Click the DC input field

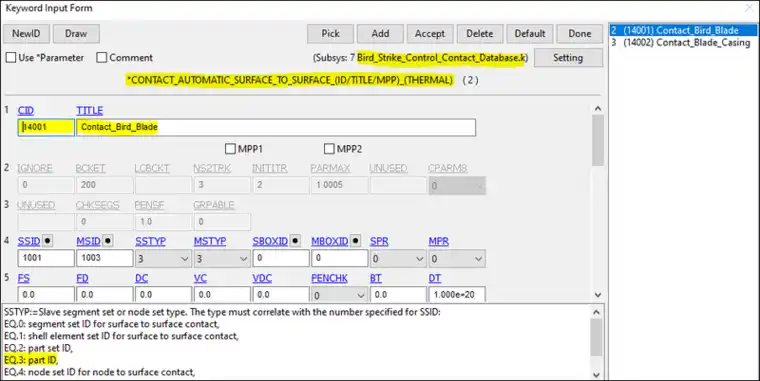163,294
